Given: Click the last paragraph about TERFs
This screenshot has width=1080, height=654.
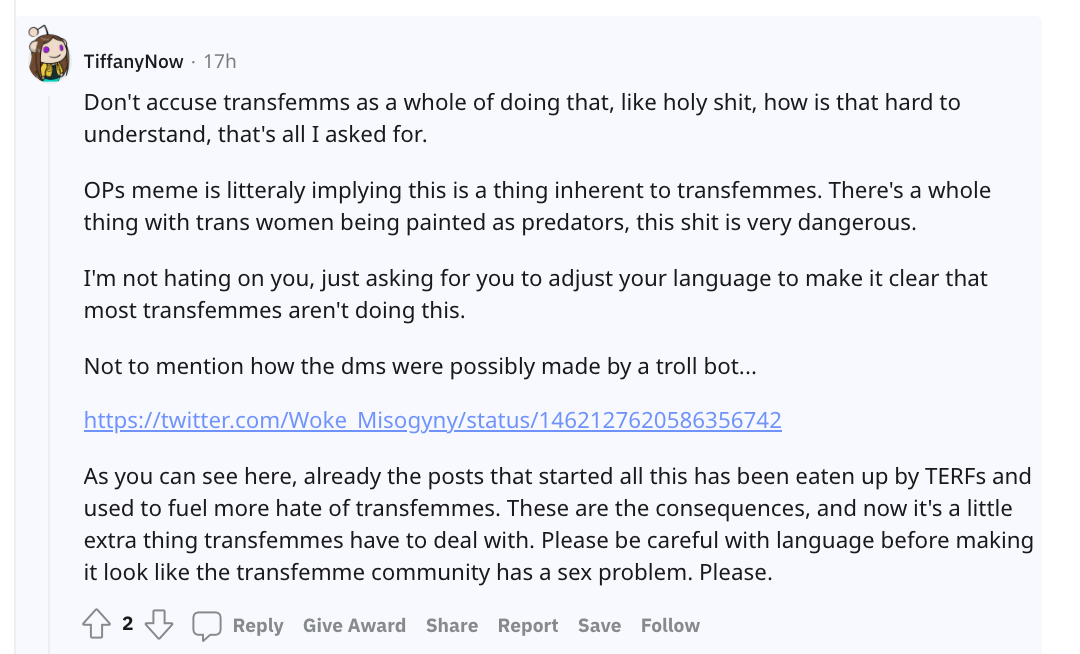Looking at the screenshot, I should pos(559,524).
